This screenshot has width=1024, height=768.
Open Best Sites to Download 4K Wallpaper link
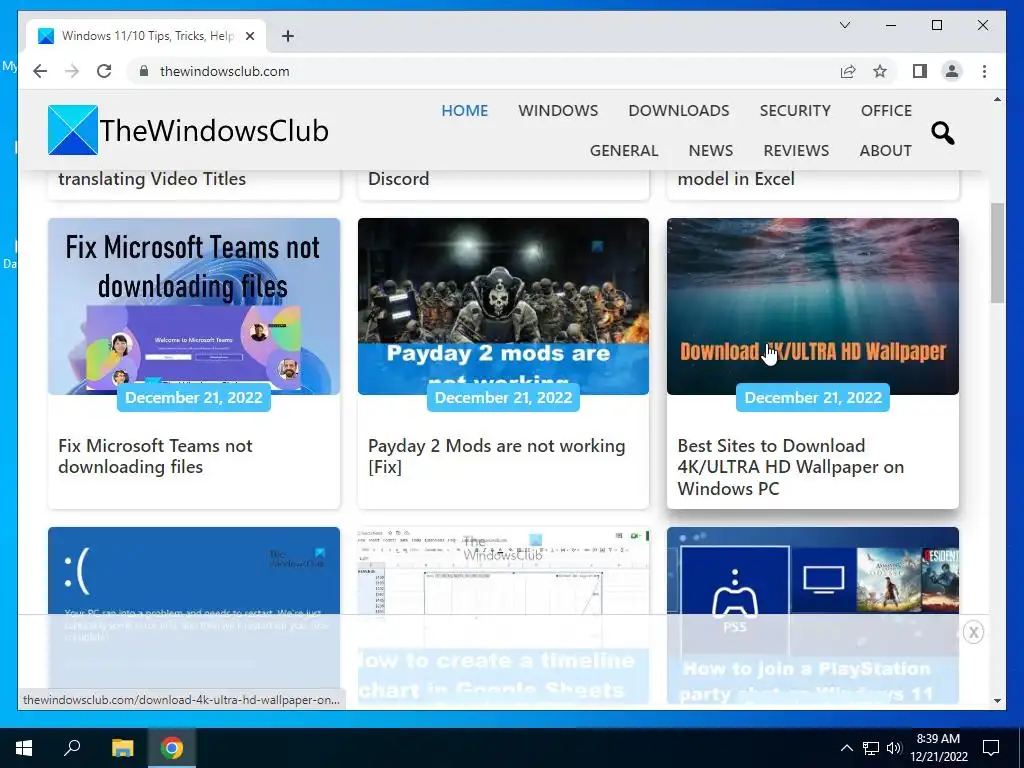[x=790, y=467]
